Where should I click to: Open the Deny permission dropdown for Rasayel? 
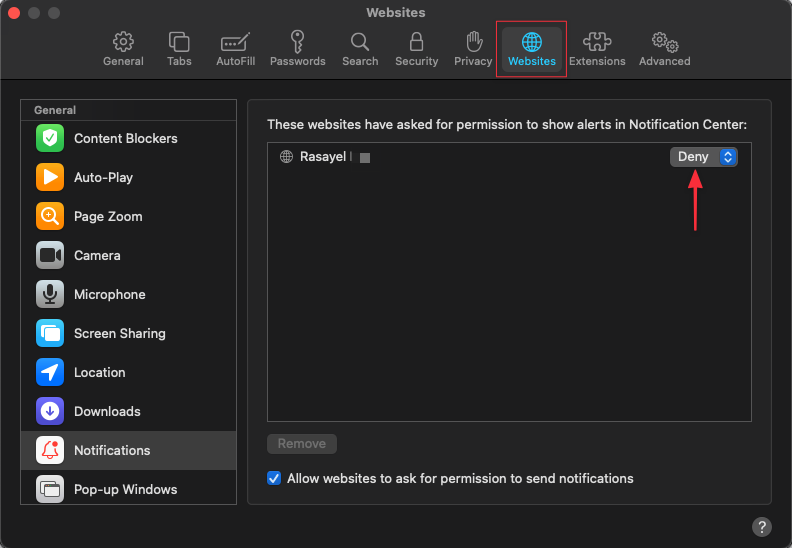pos(704,157)
